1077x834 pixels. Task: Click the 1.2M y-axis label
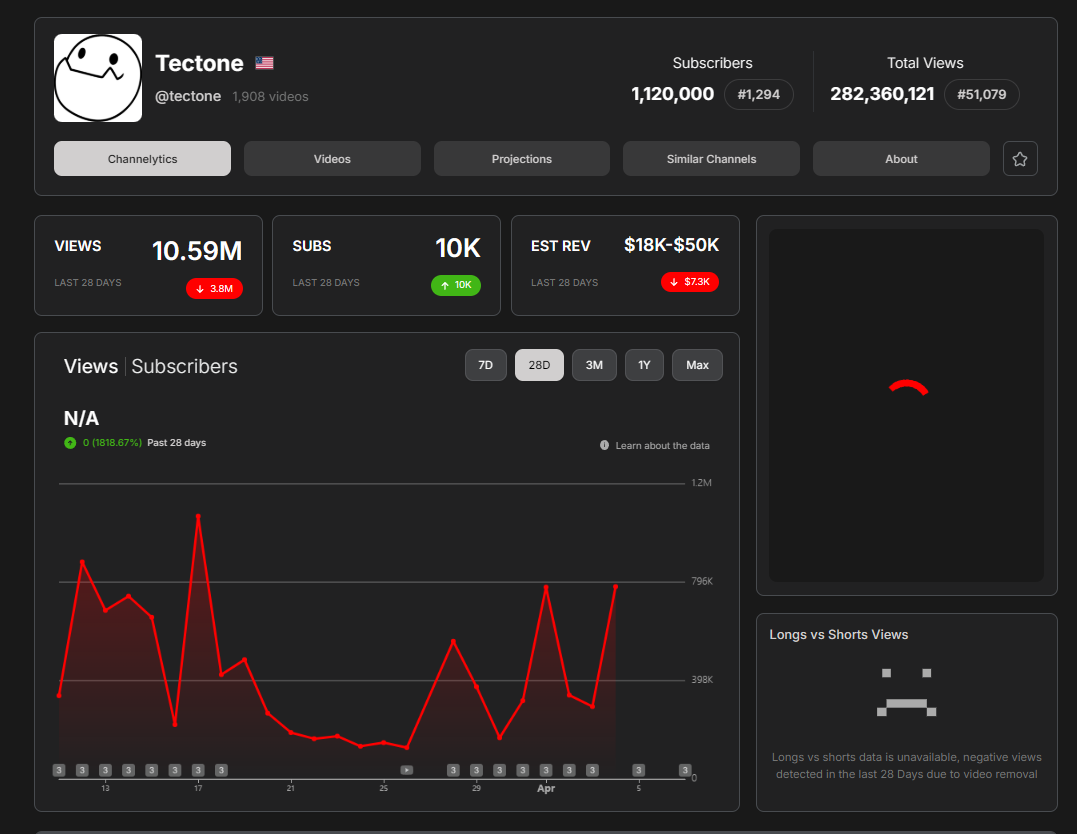click(x=701, y=483)
